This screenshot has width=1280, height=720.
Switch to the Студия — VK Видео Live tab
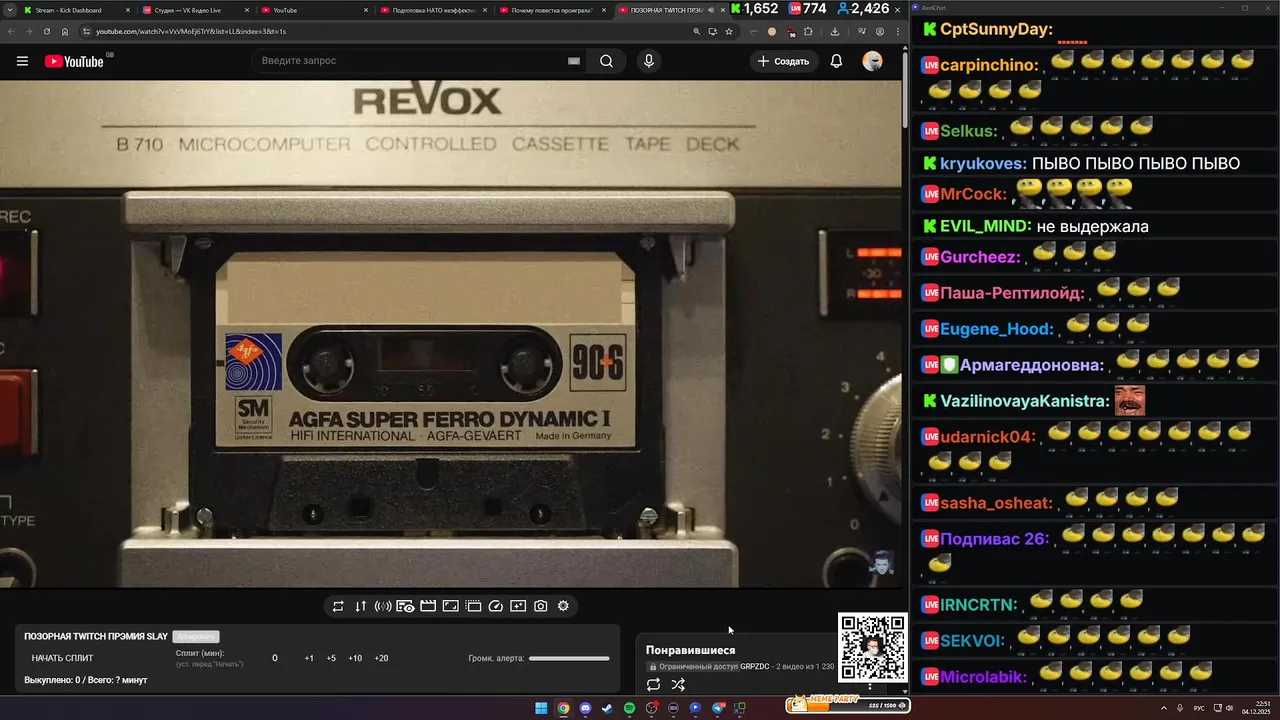(195, 10)
